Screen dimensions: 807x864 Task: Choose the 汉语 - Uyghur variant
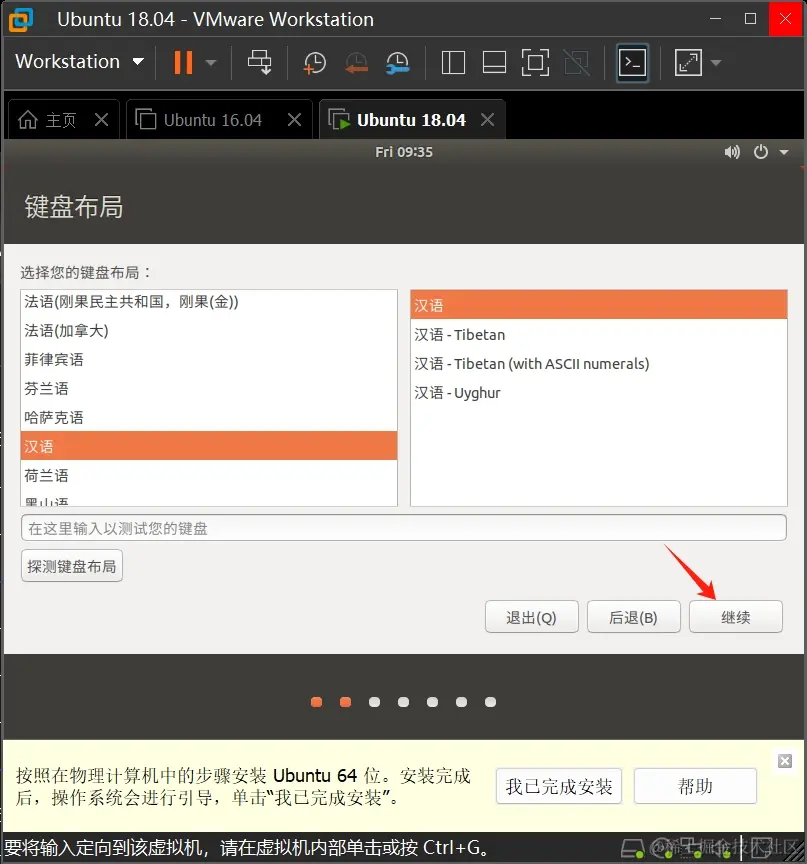[x=599, y=393]
